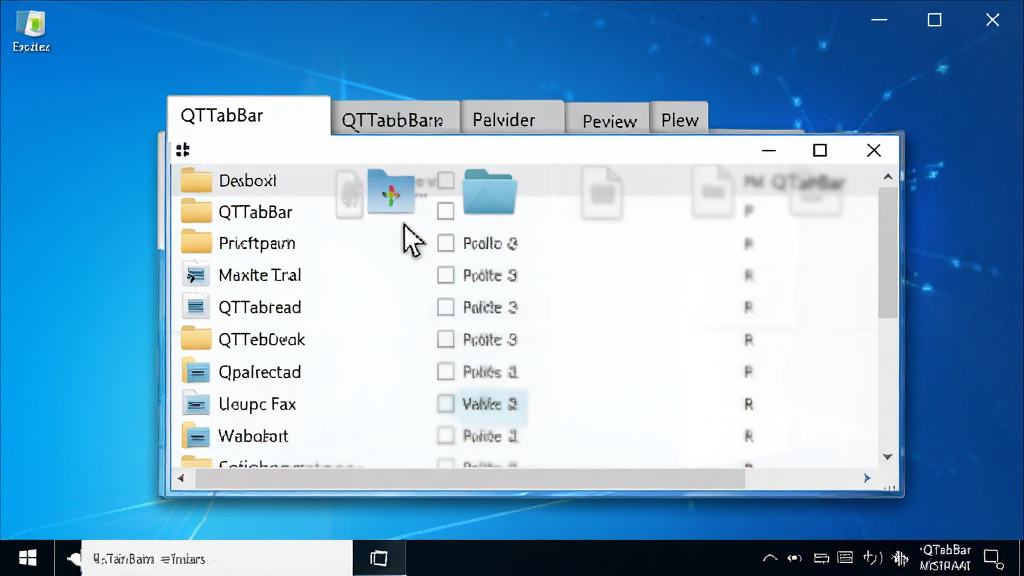
Task: Switch to the QTTabbBarn tab
Action: [396, 120]
